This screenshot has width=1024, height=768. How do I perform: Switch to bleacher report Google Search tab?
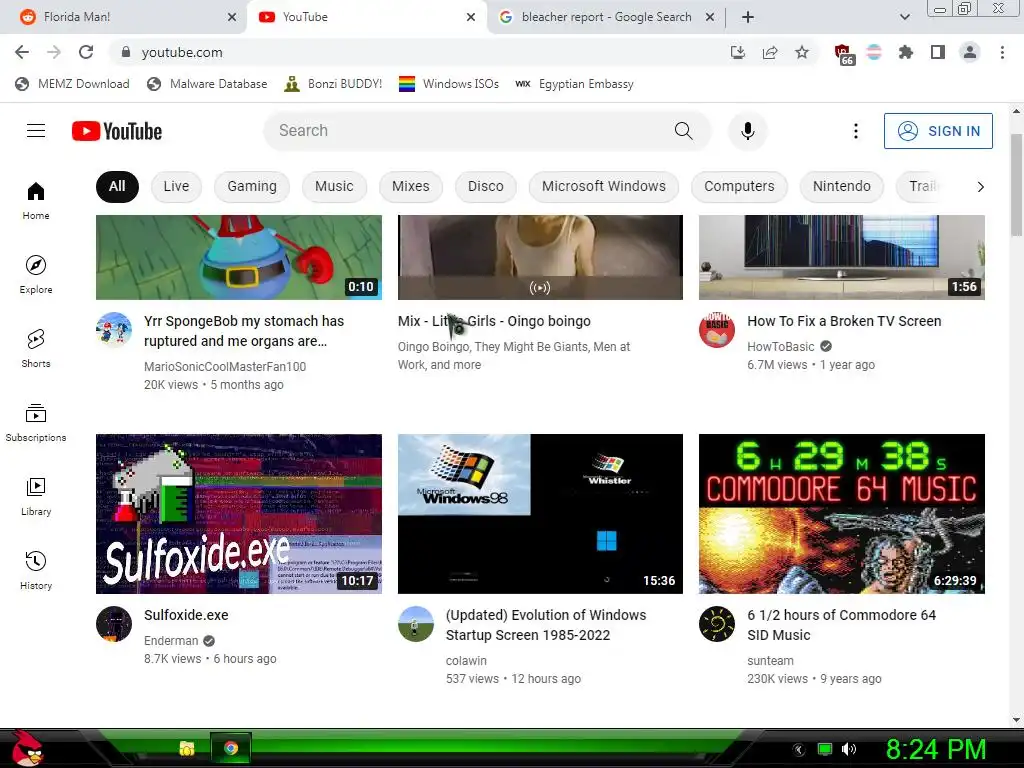tap(604, 17)
